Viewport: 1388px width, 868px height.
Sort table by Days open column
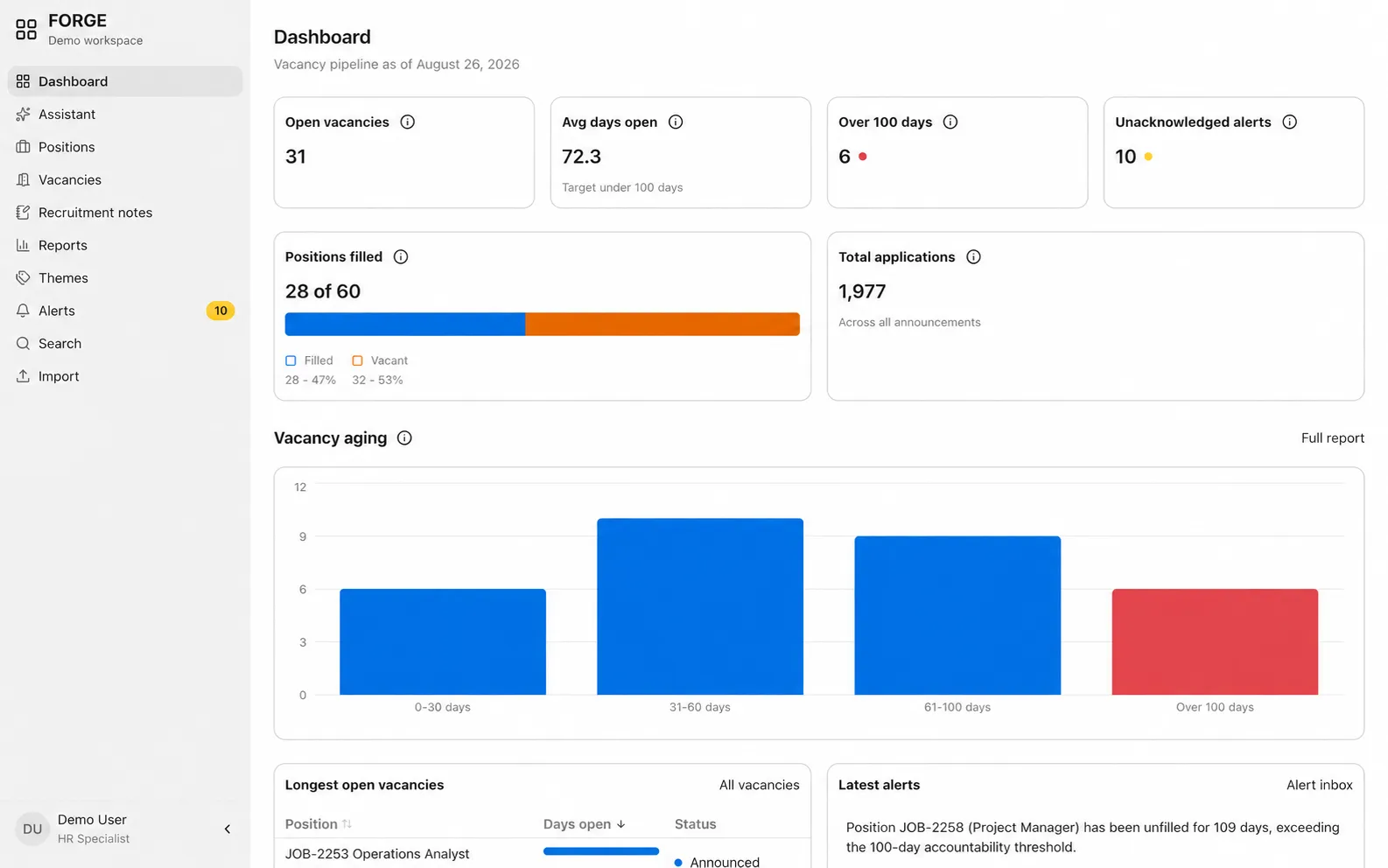[585, 824]
